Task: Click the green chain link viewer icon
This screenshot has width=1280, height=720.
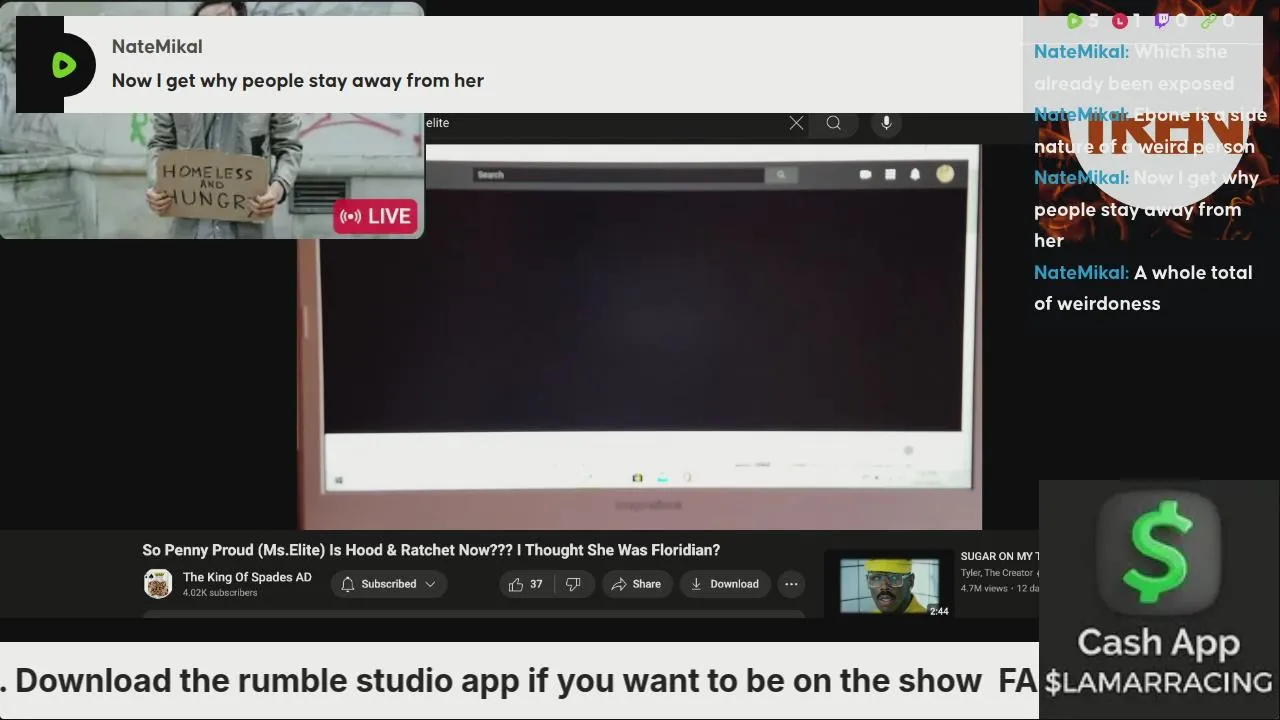Action: pos(1209,20)
